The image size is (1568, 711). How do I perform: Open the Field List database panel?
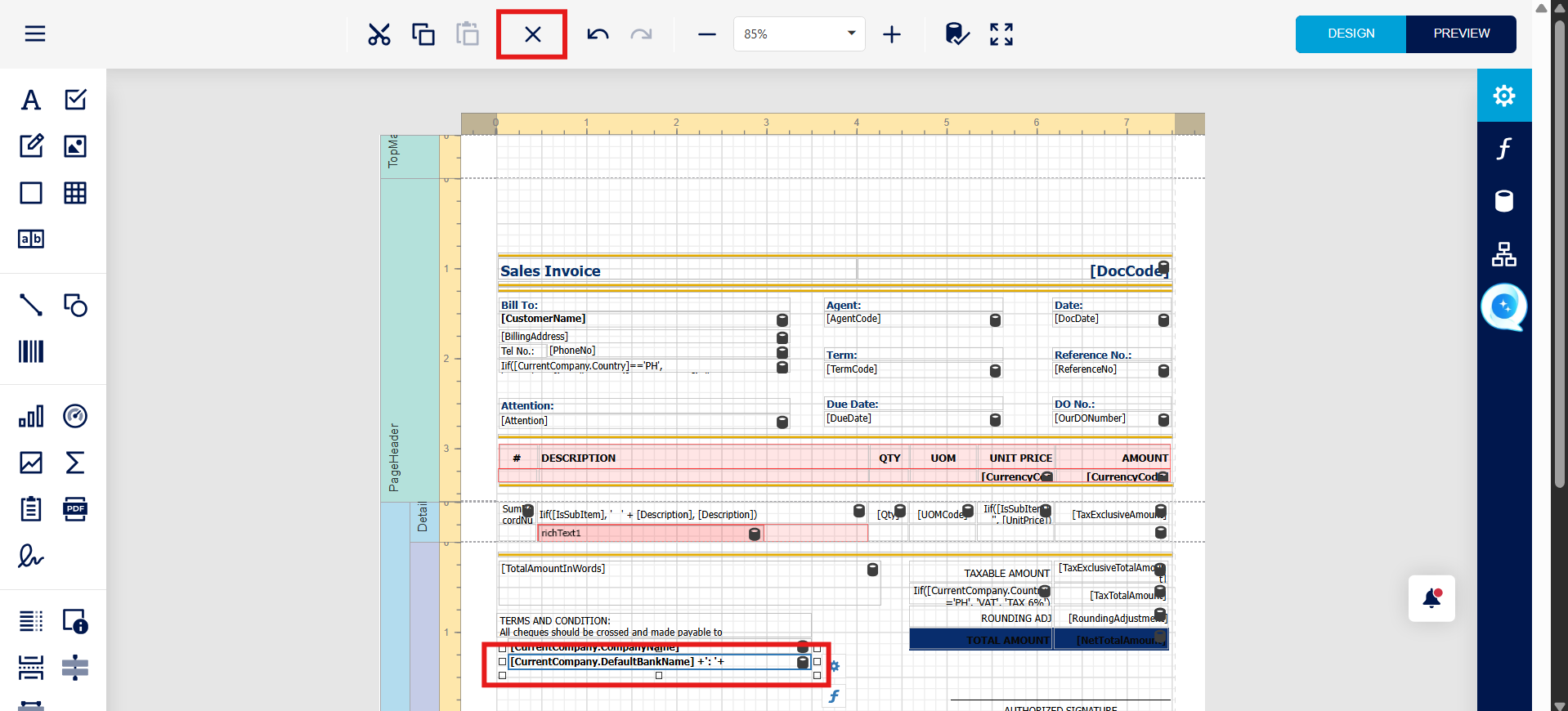(1503, 201)
